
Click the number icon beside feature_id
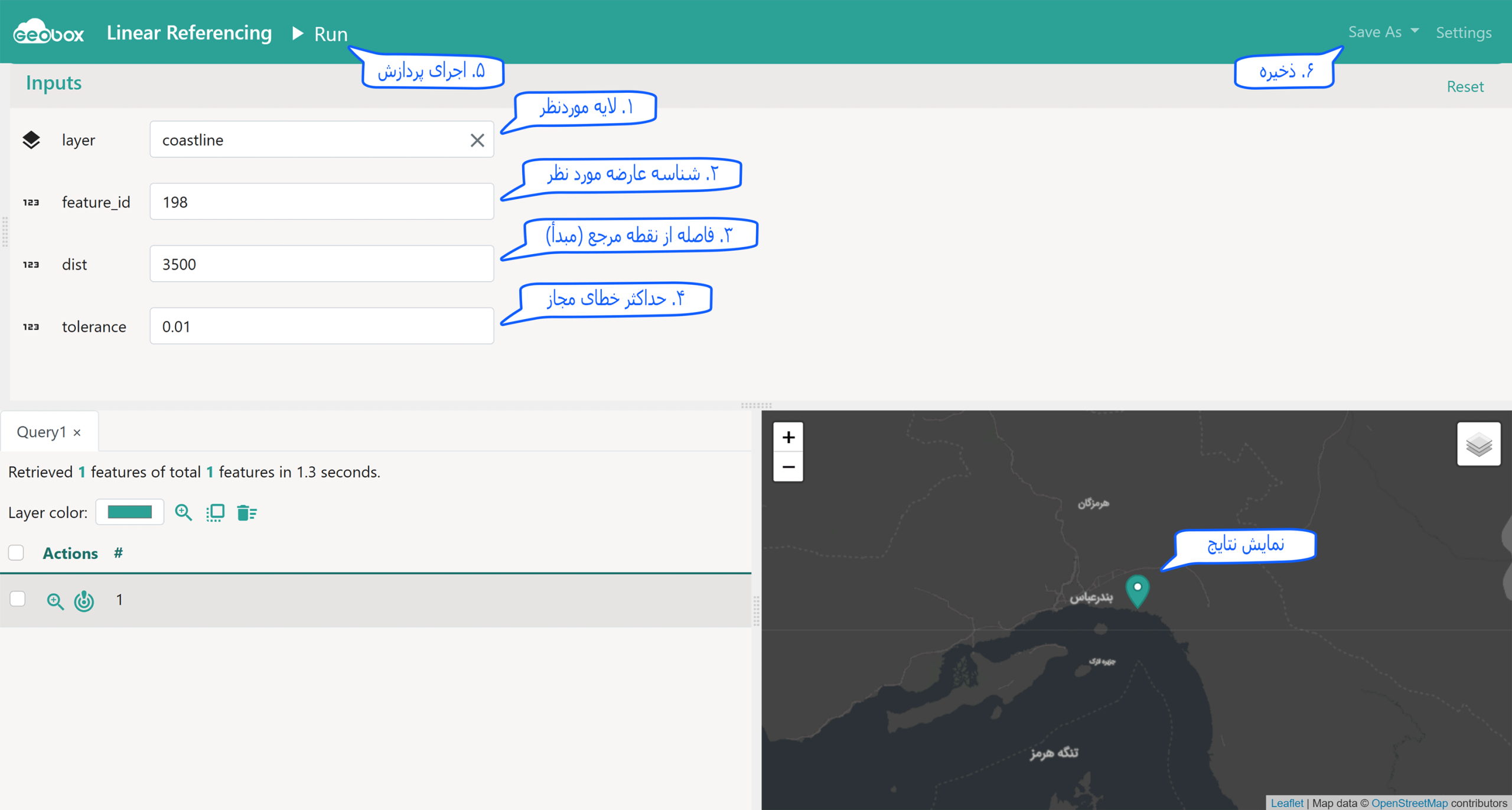pos(31,202)
